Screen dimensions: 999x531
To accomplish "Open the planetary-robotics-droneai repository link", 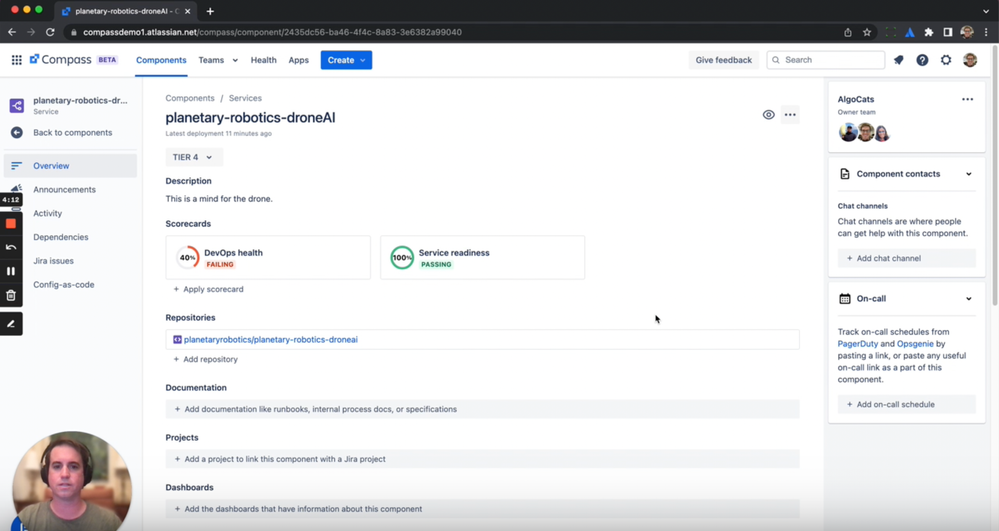I will [x=270, y=340].
